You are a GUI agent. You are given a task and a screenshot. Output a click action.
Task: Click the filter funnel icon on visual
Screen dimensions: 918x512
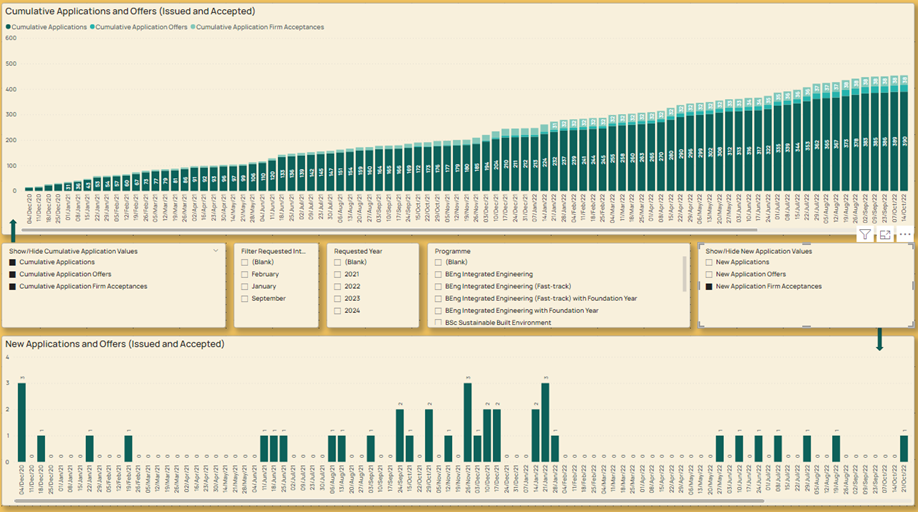(865, 235)
